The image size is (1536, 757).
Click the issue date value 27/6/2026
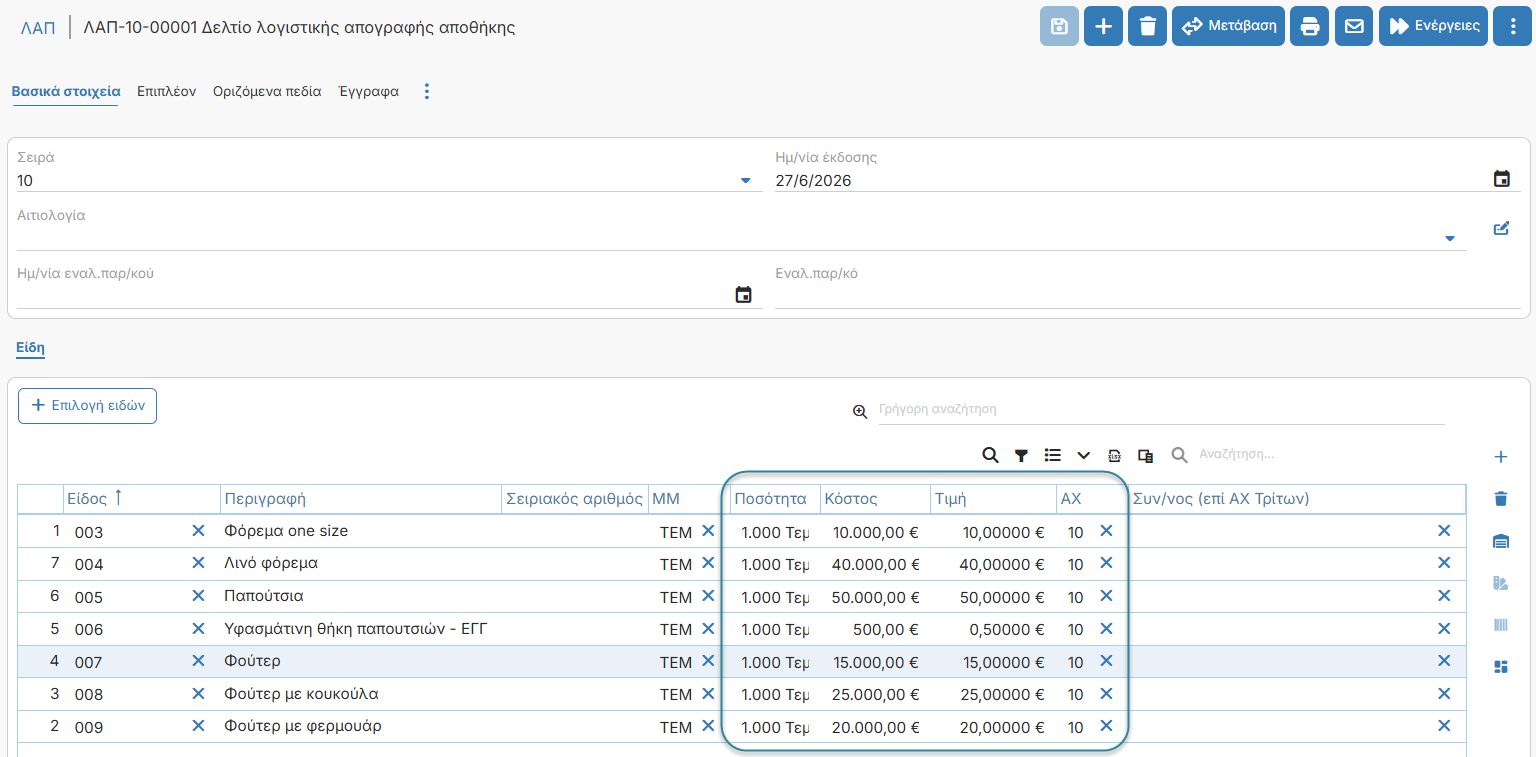[814, 181]
